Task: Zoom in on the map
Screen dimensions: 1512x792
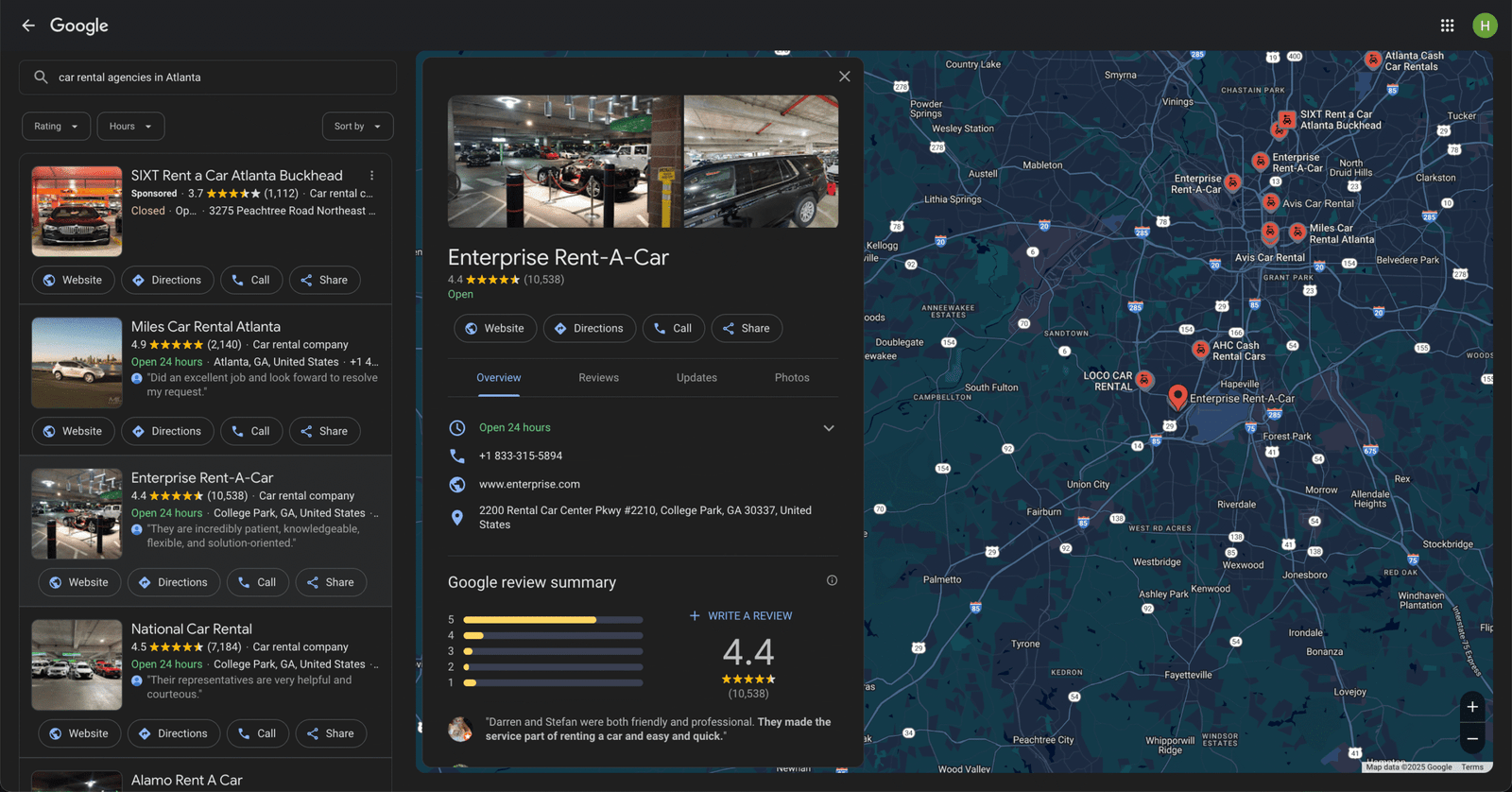Action: click(x=1472, y=707)
